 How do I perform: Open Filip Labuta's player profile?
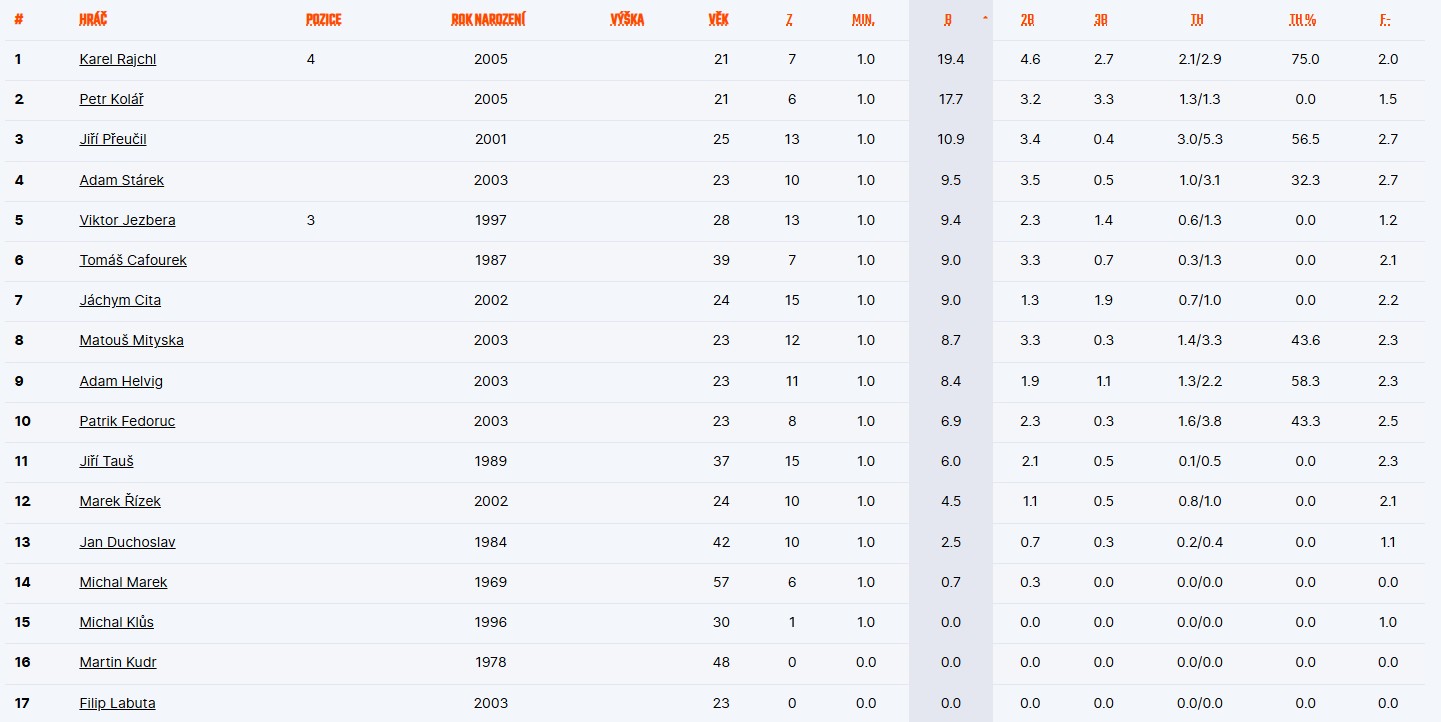tap(117, 703)
